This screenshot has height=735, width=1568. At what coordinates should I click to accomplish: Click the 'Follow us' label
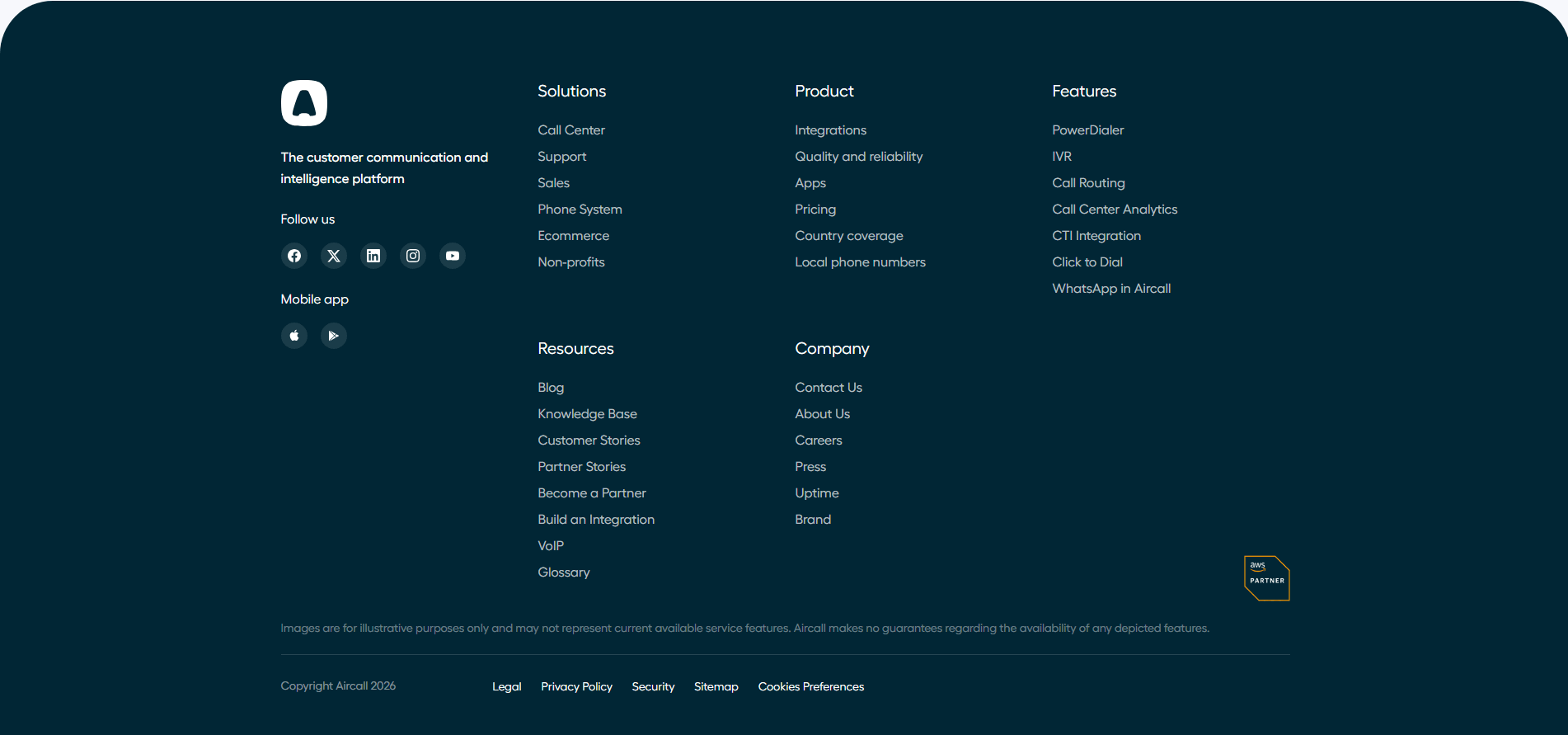click(x=307, y=219)
